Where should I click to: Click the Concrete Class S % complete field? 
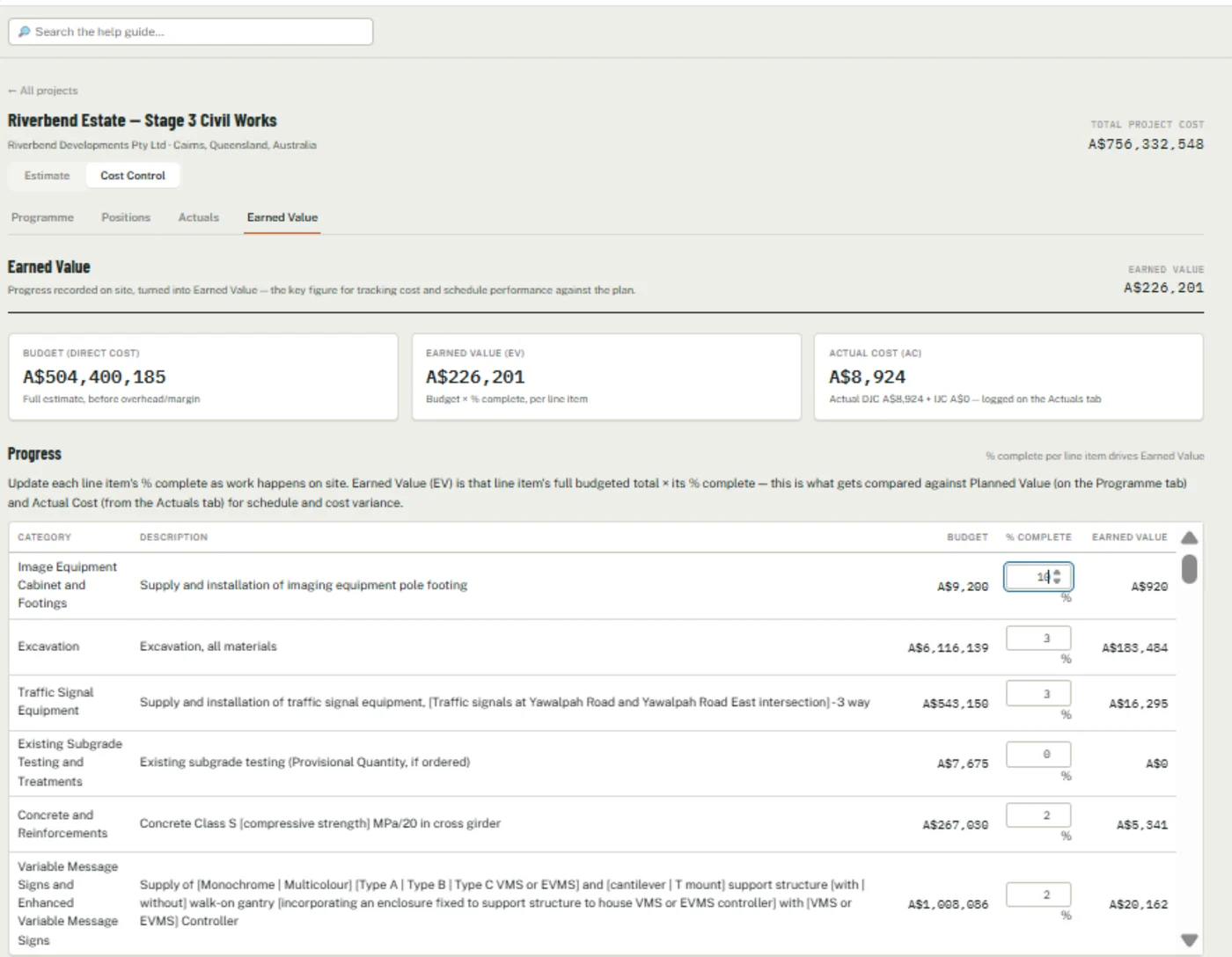[1038, 815]
